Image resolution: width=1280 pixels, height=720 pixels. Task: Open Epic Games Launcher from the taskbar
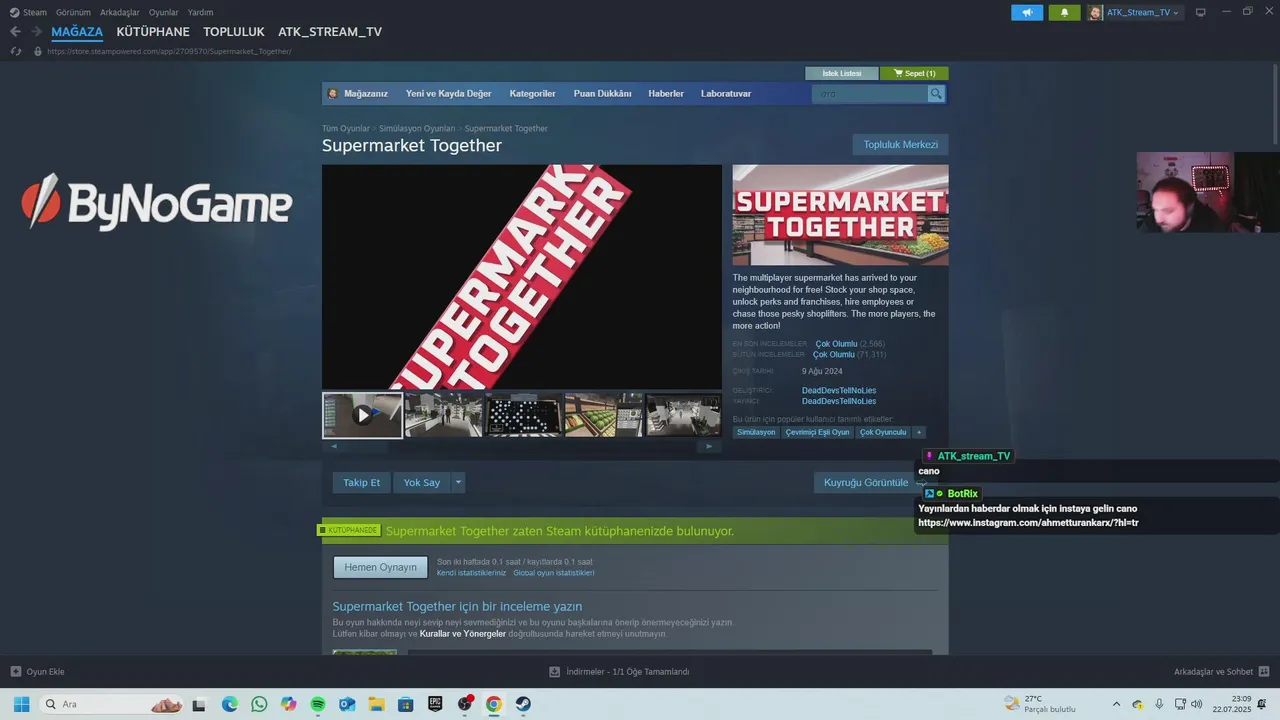coord(435,704)
